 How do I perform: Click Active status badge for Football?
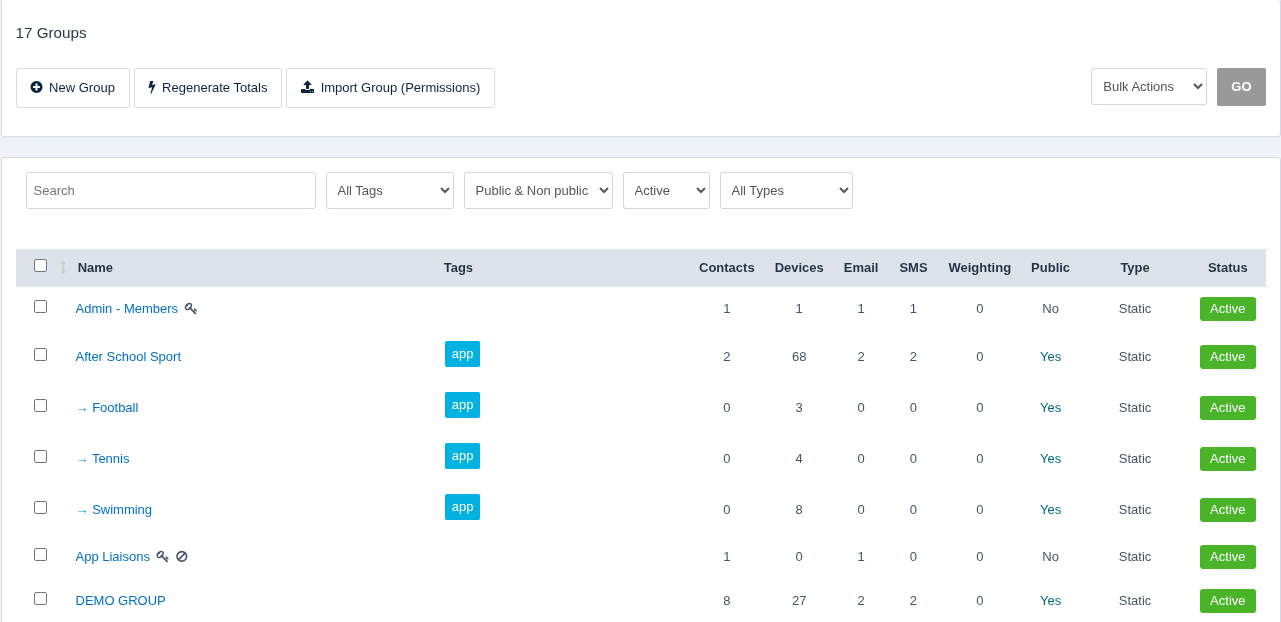tap(1227, 408)
